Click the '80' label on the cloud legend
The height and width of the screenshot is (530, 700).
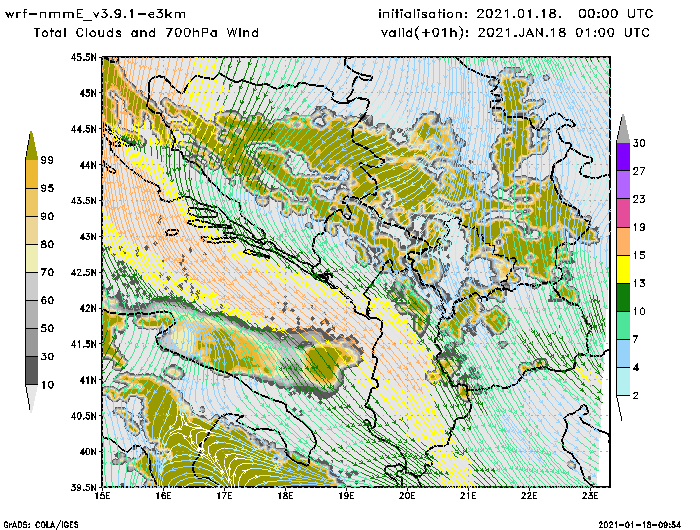pyautogui.click(x=47, y=245)
